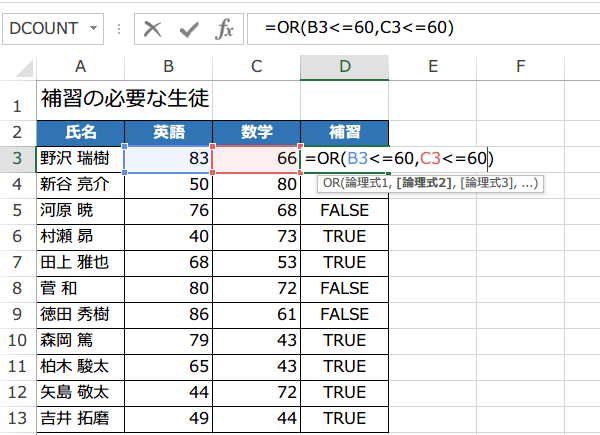Click the English score 40 for 村瀬 昴
Image resolution: width=600 pixels, height=435 pixels.
click(168, 236)
